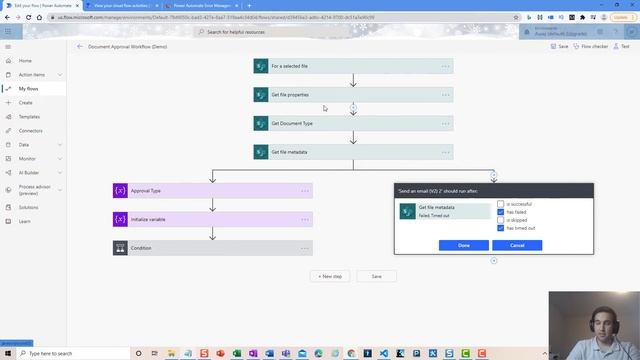This screenshot has height=360, width=640.
Task: Switch to Power Automate Error Manager tab
Action: click(202, 6)
